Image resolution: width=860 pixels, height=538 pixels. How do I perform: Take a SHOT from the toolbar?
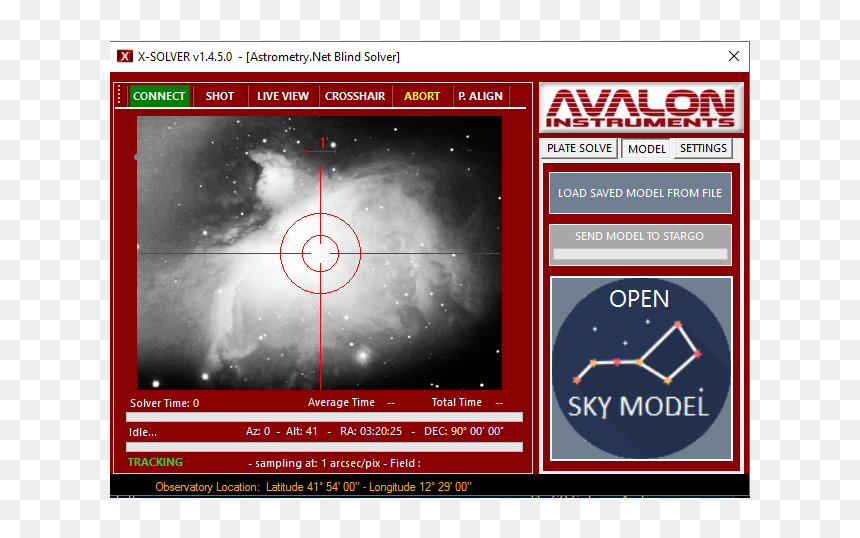coord(219,96)
